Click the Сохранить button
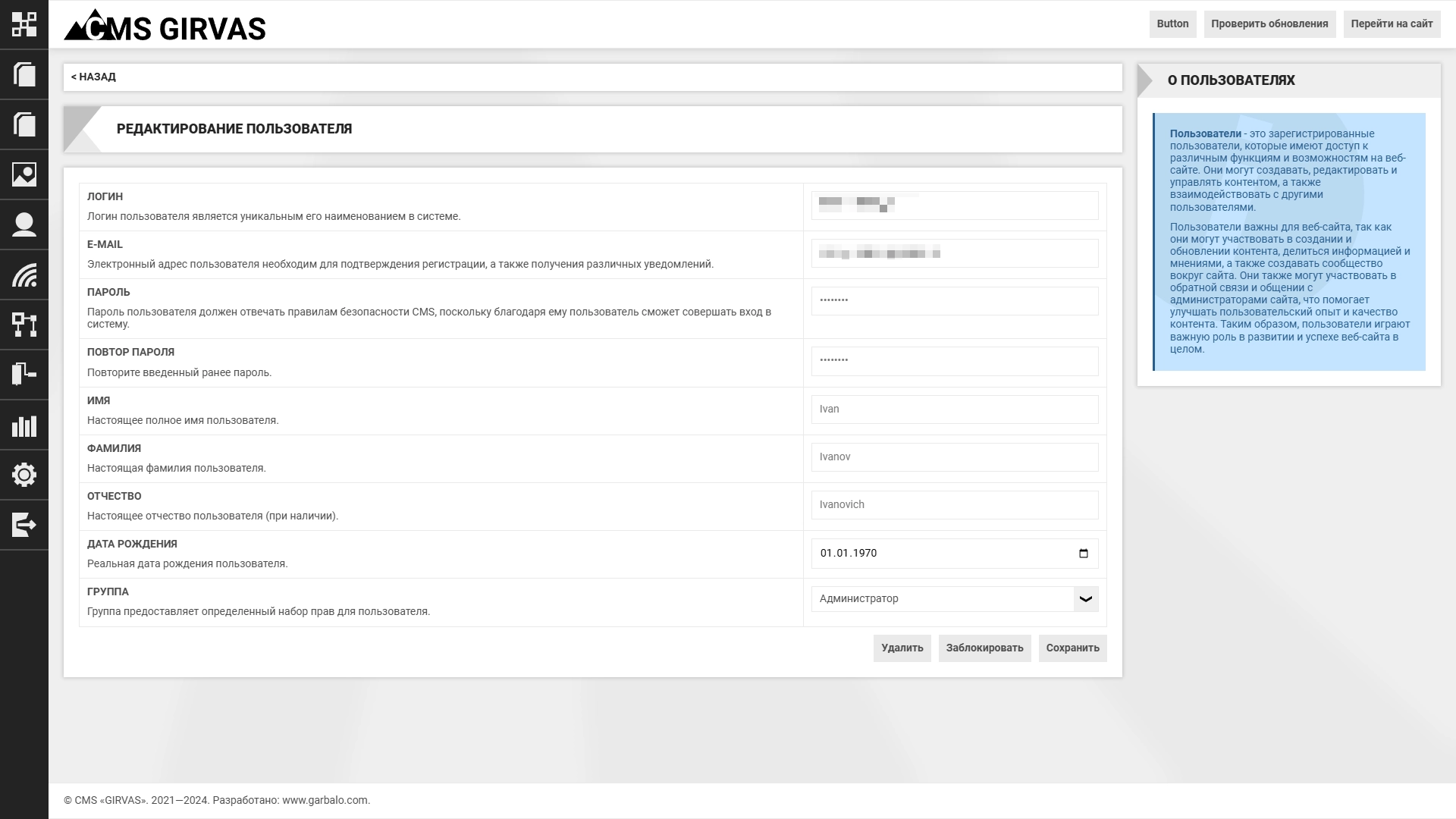 1072,648
